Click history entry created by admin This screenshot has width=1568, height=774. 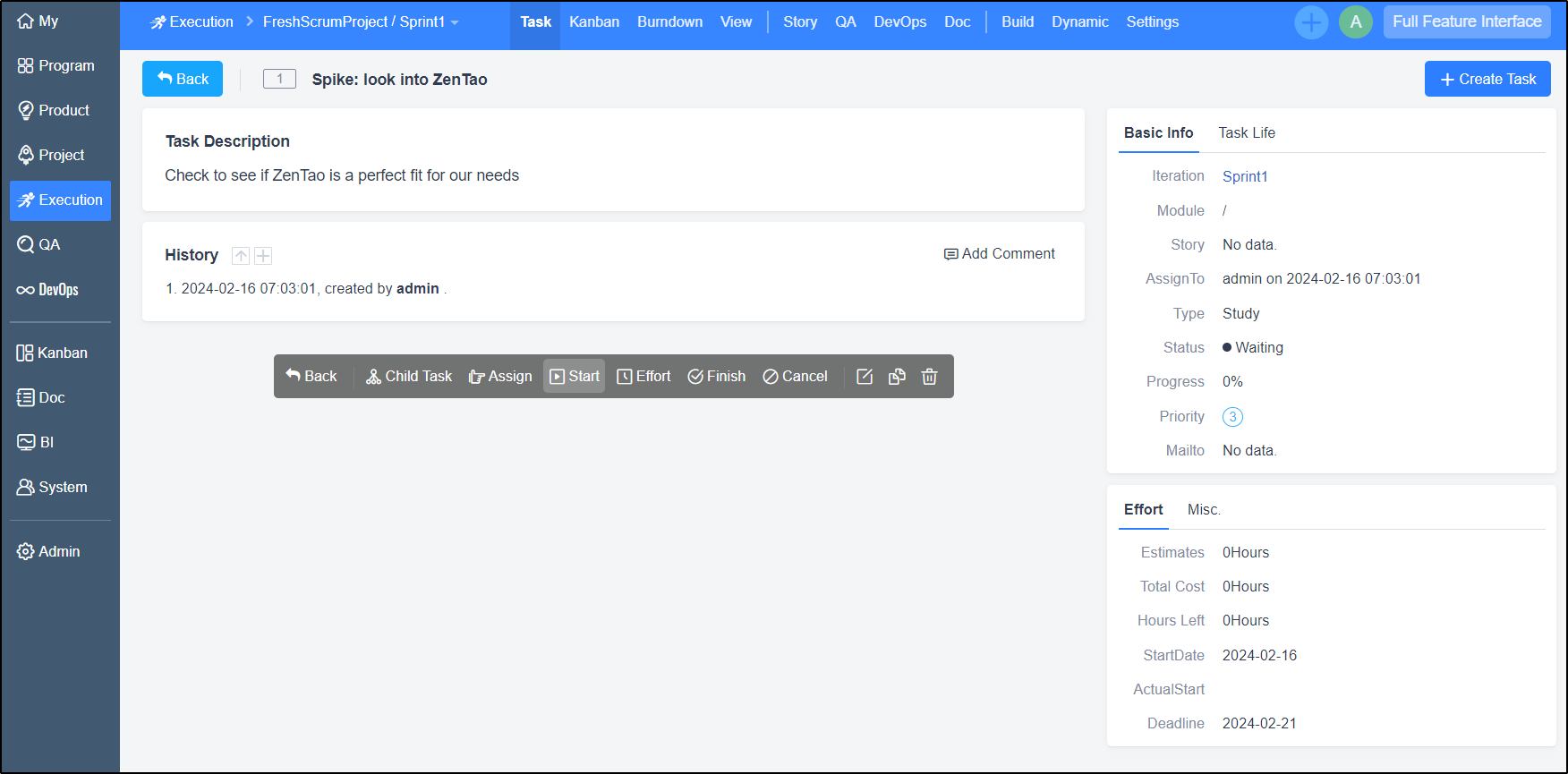coord(306,289)
